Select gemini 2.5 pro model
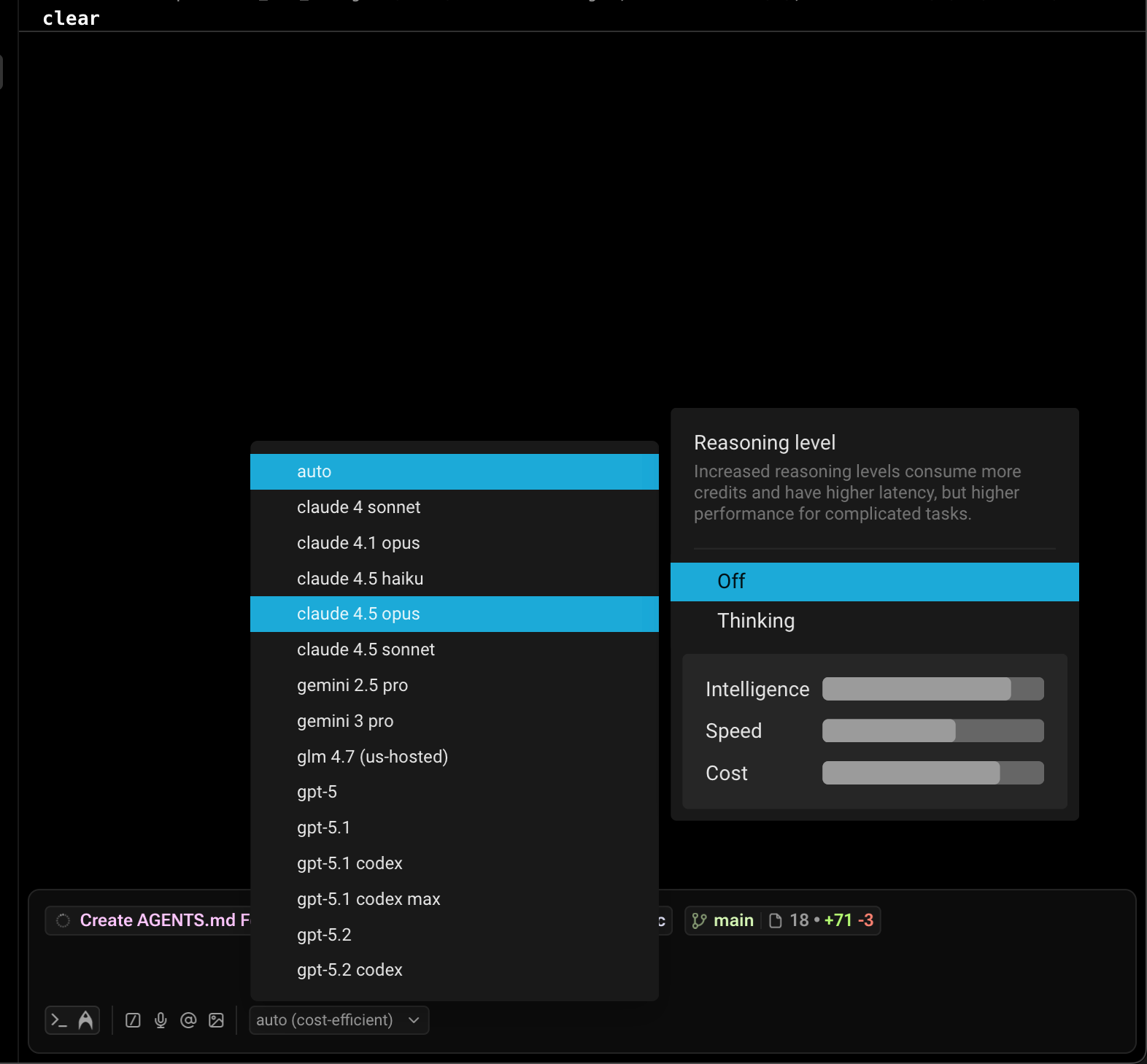 coord(455,685)
